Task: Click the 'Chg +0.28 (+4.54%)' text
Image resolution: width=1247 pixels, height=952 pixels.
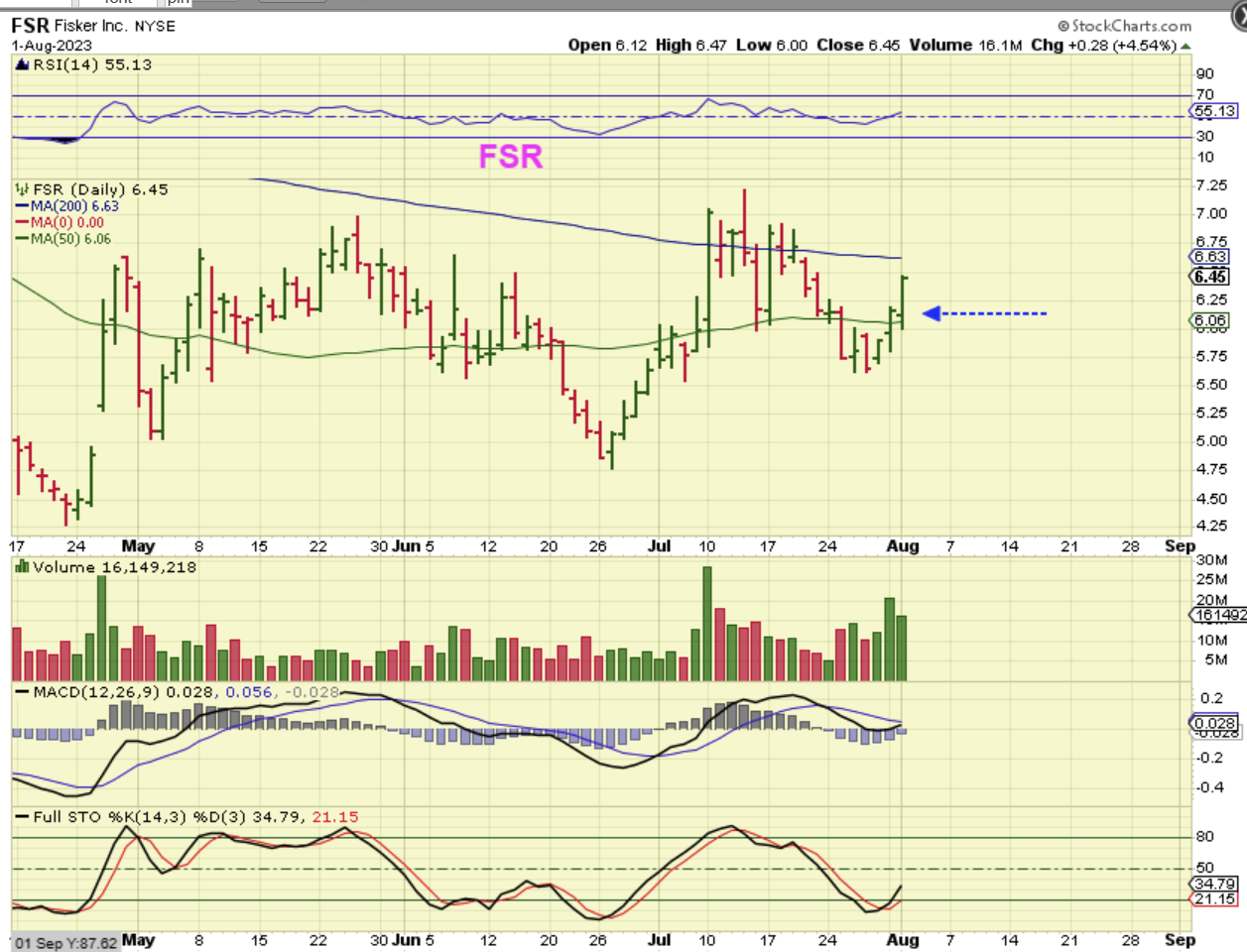Action: tap(1103, 46)
